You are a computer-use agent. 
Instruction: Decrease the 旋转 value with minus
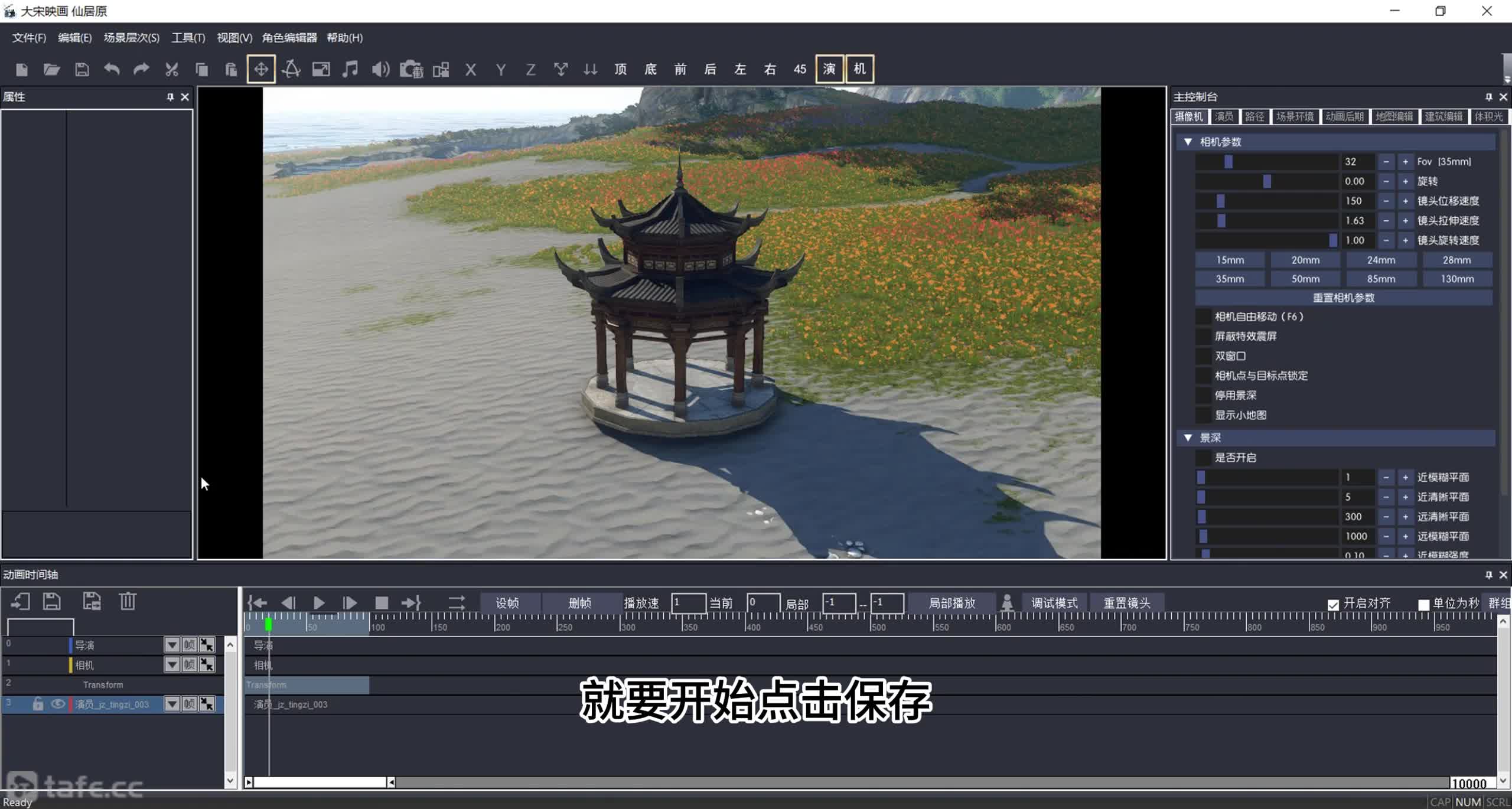click(1386, 181)
